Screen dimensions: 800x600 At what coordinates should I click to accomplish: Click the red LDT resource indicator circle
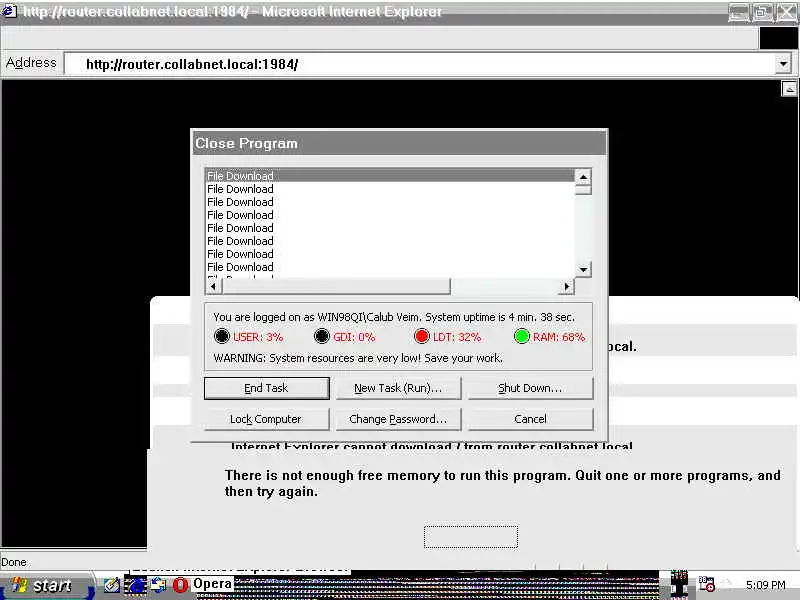click(421, 336)
